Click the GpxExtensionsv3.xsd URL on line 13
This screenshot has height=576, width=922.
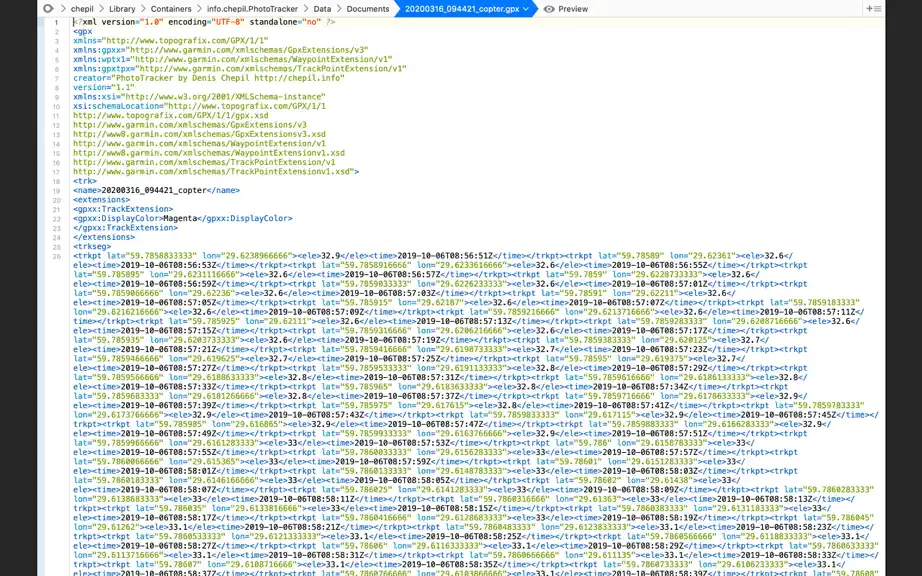click(199, 135)
